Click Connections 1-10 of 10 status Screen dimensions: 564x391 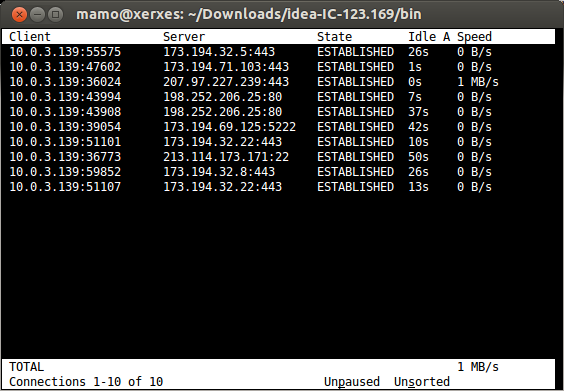tap(86, 382)
